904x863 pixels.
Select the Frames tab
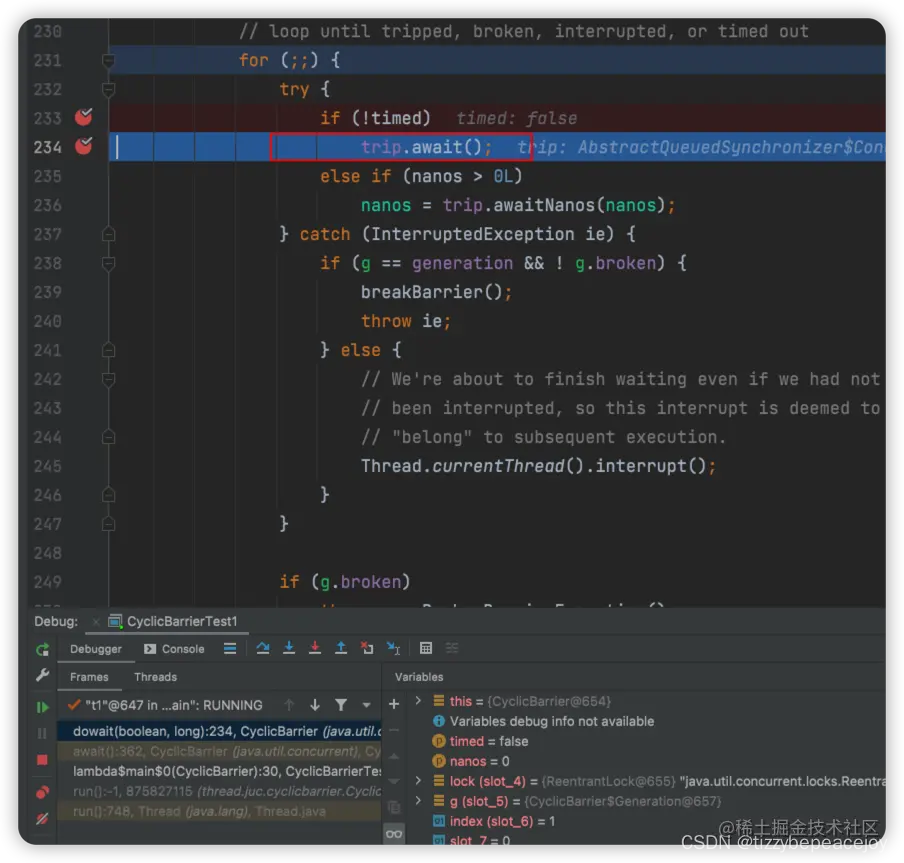[x=89, y=677]
